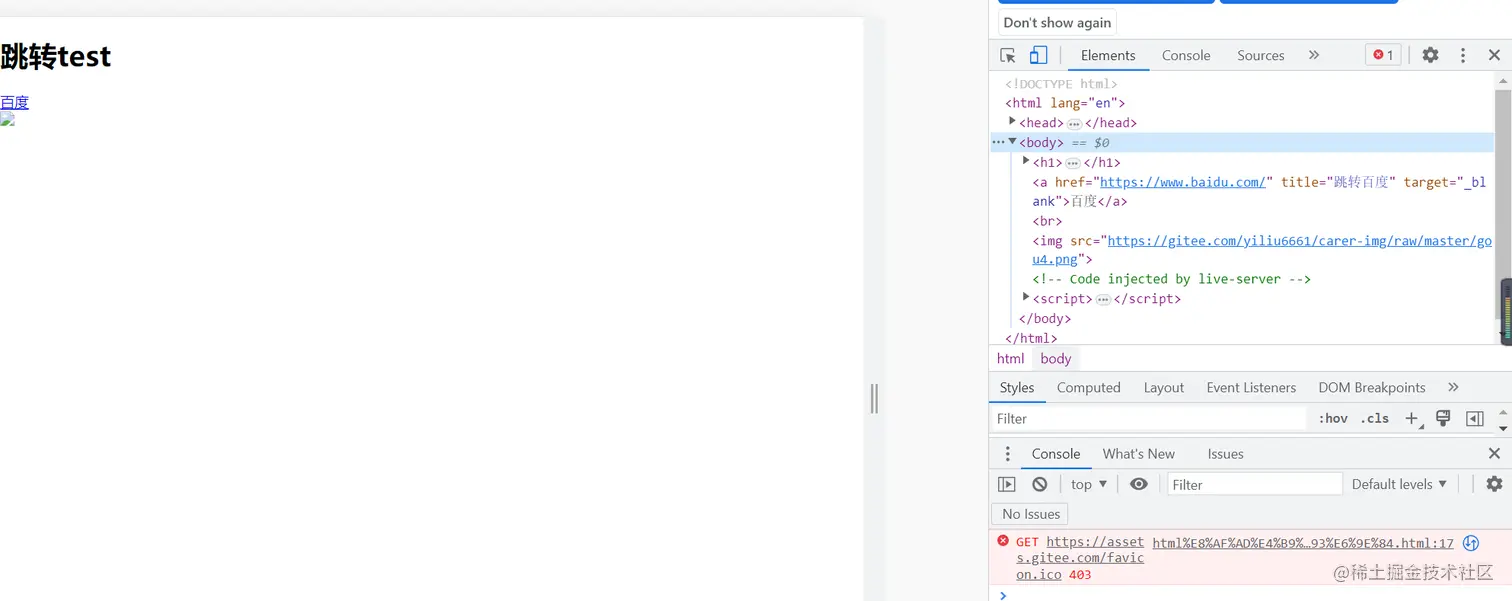Switch to the Elements tab
This screenshot has width=1512, height=601.
[x=1108, y=55]
